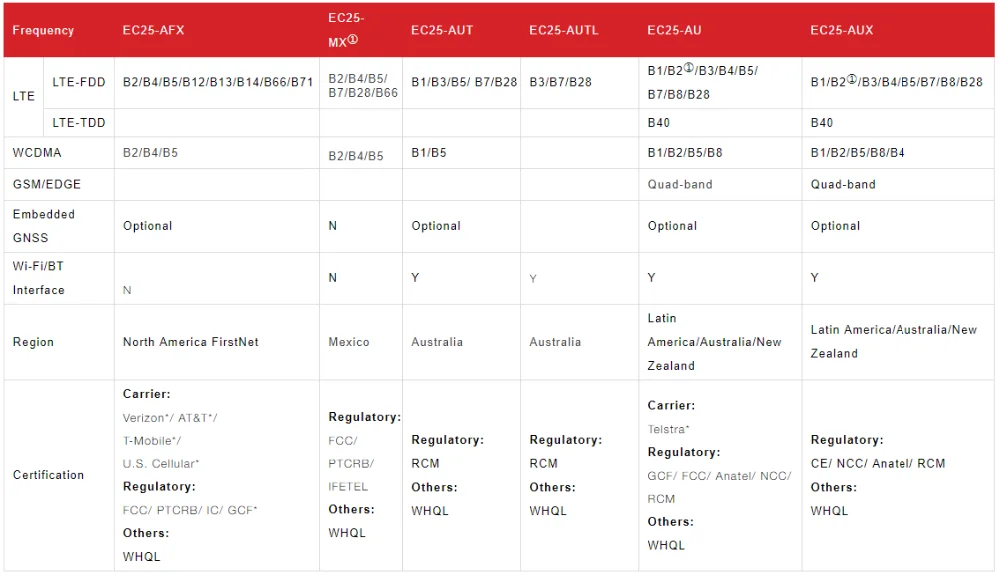Select the EC25-AUT column header
The image size is (1000, 575).
point(442,31)
